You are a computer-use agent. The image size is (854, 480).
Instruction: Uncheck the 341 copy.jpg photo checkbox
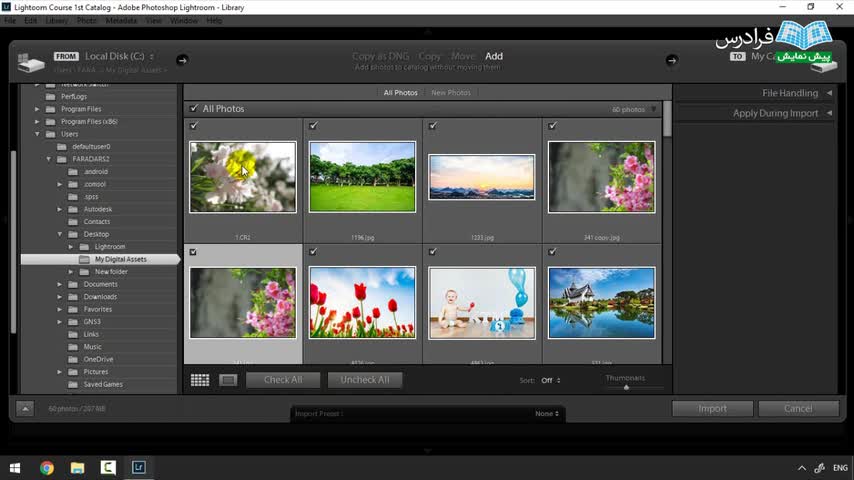point(552,126)
